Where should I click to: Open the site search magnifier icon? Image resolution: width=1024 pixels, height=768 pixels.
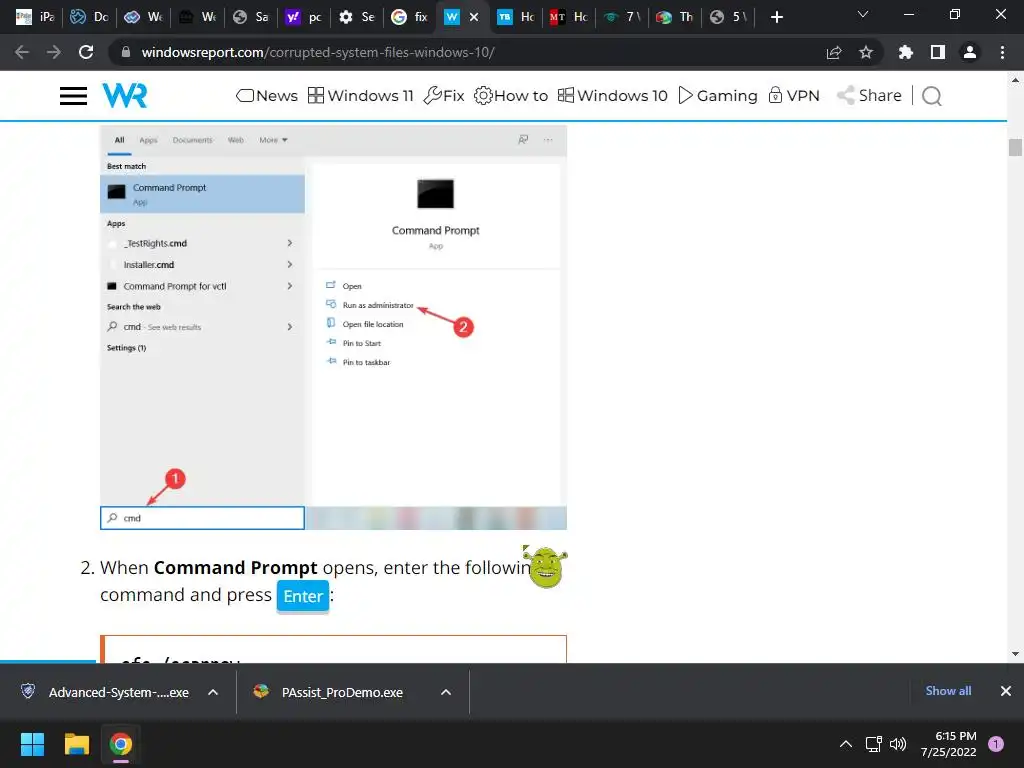point(932,96)
